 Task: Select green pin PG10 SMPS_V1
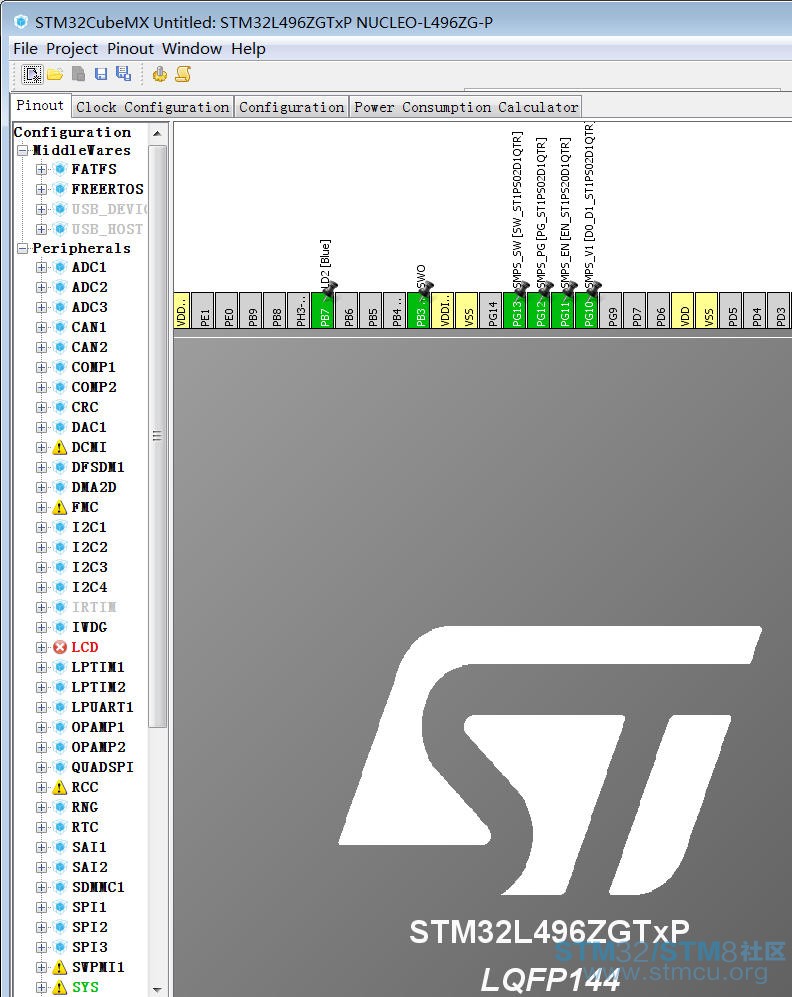pos(587,310)
